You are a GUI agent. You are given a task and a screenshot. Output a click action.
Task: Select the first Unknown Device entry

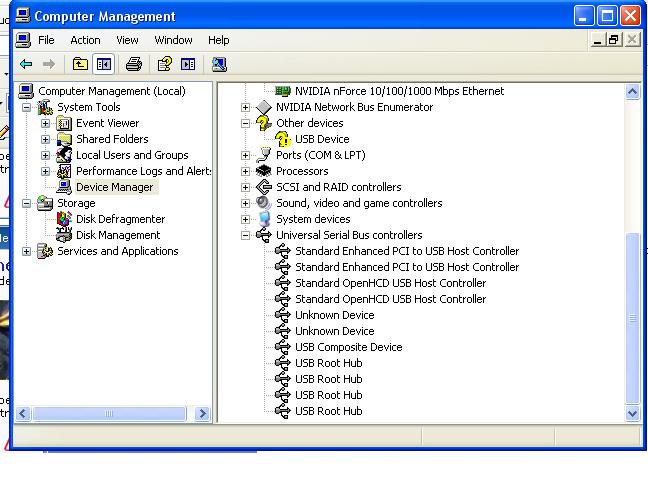(335, 315)
